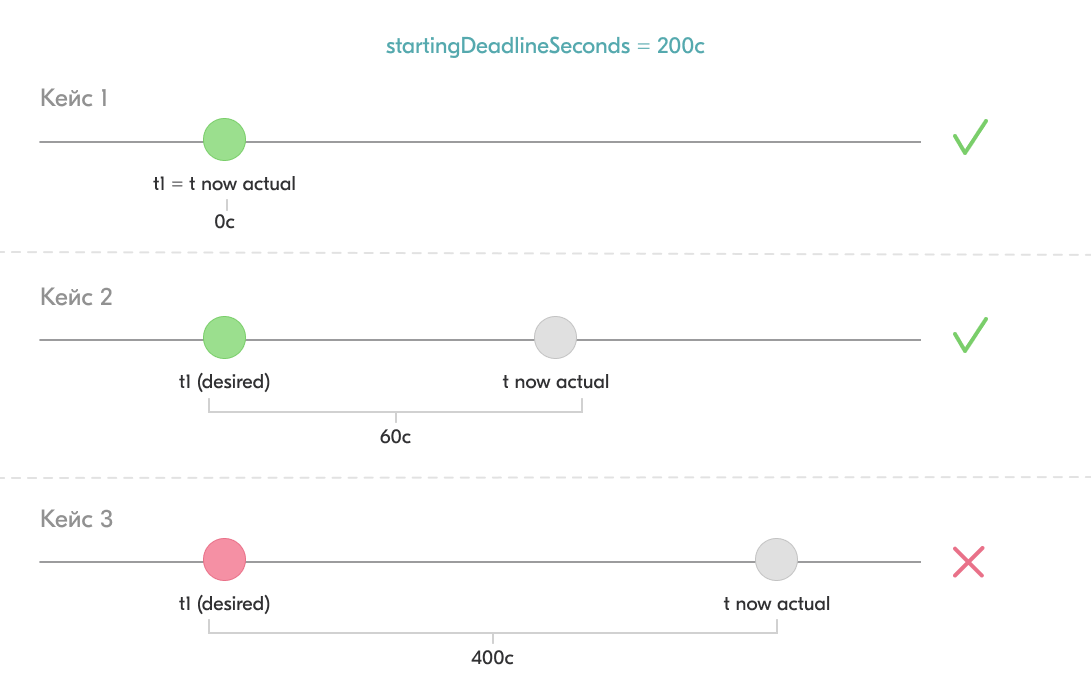This screenshot has width=1091, height=693.
Task: Click "t1 (desired)" text in Кейс 2
Action: [x=224, y=381]
